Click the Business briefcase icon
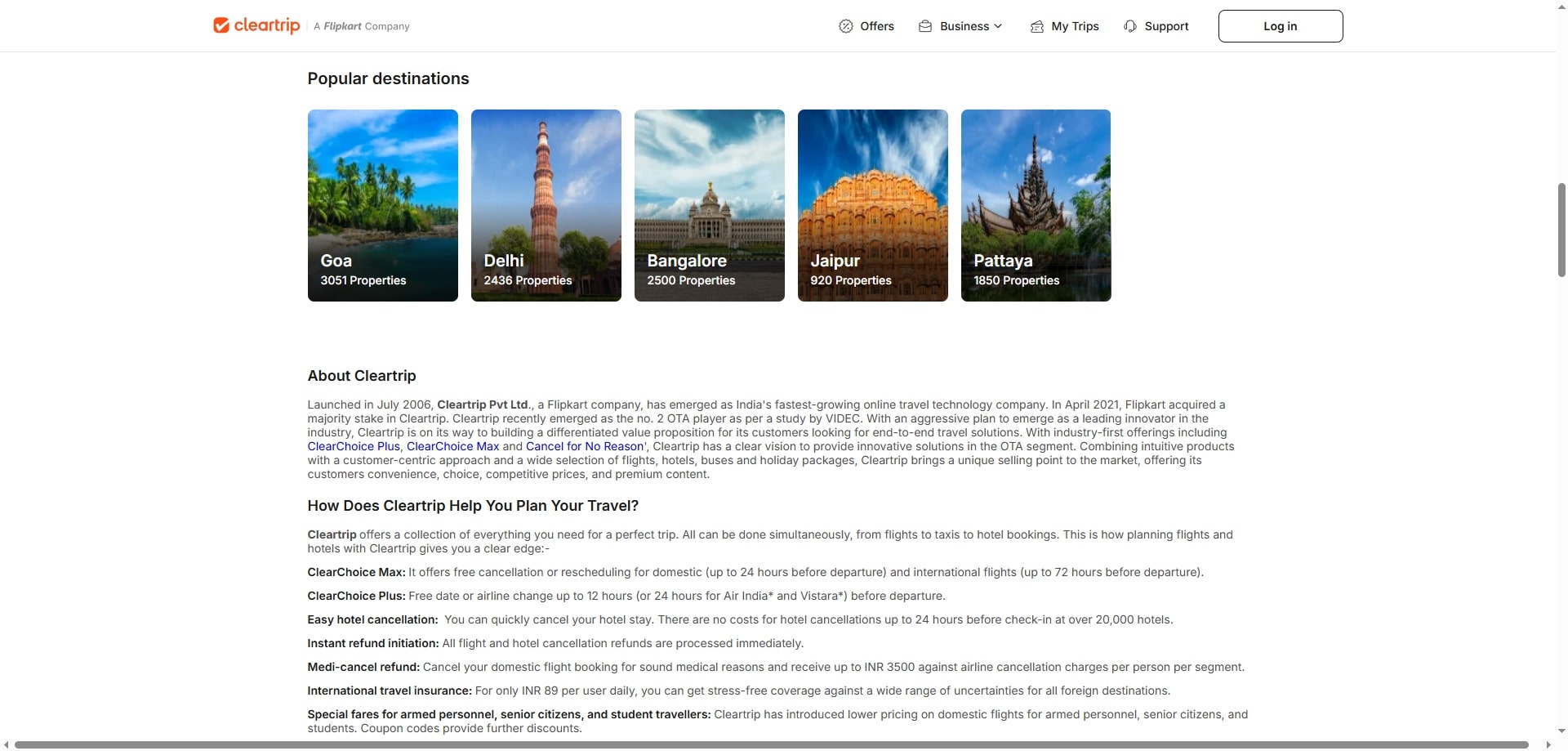 (925, 26)
